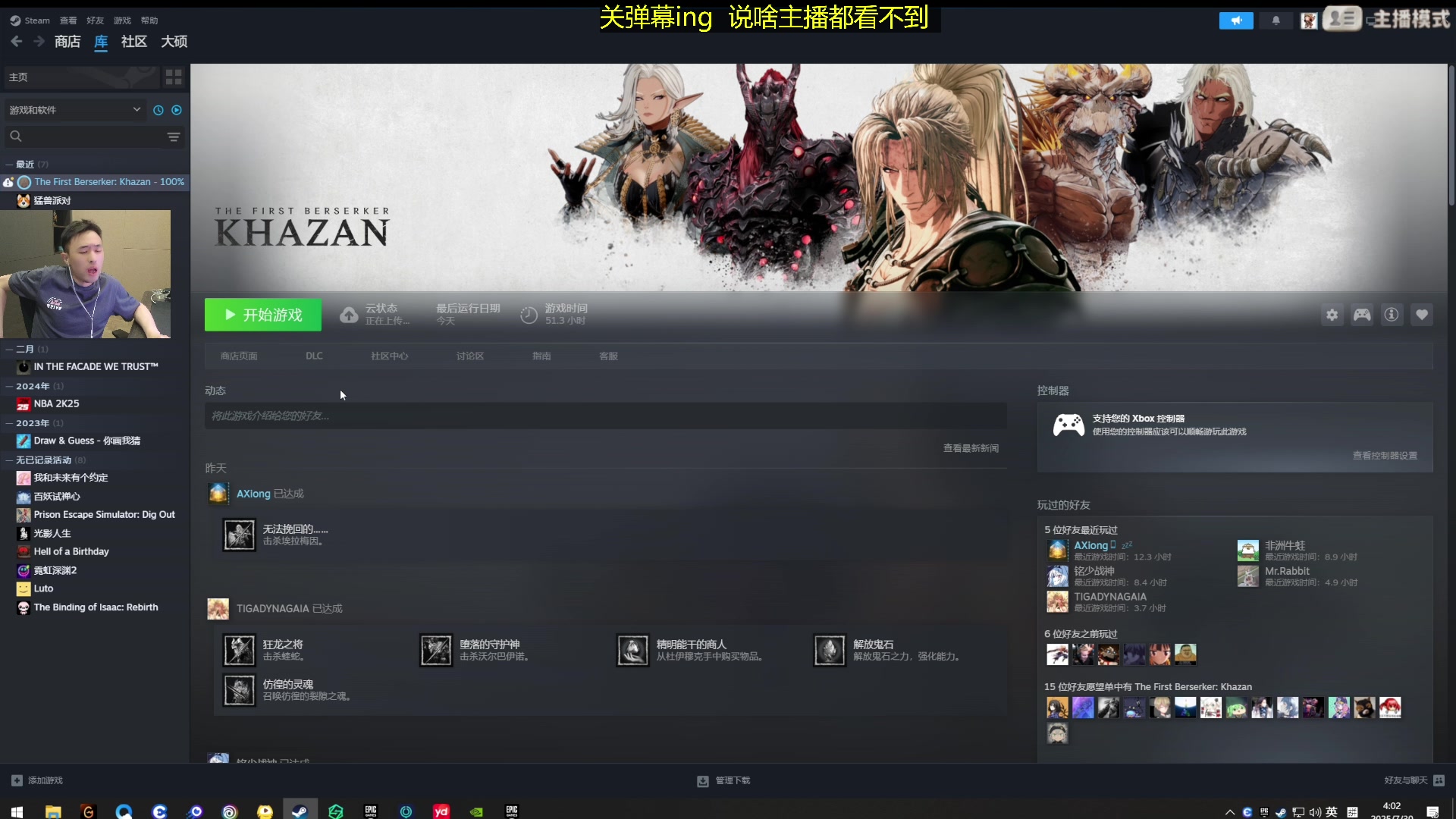Viewport: 1456px width, 819px height.
Task: Go back with the left arrow
Action: point(17,42)
